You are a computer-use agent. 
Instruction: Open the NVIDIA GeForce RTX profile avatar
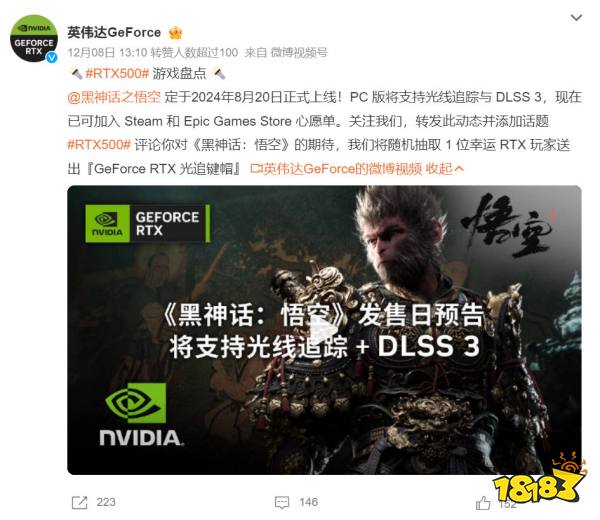coord(34,38)
